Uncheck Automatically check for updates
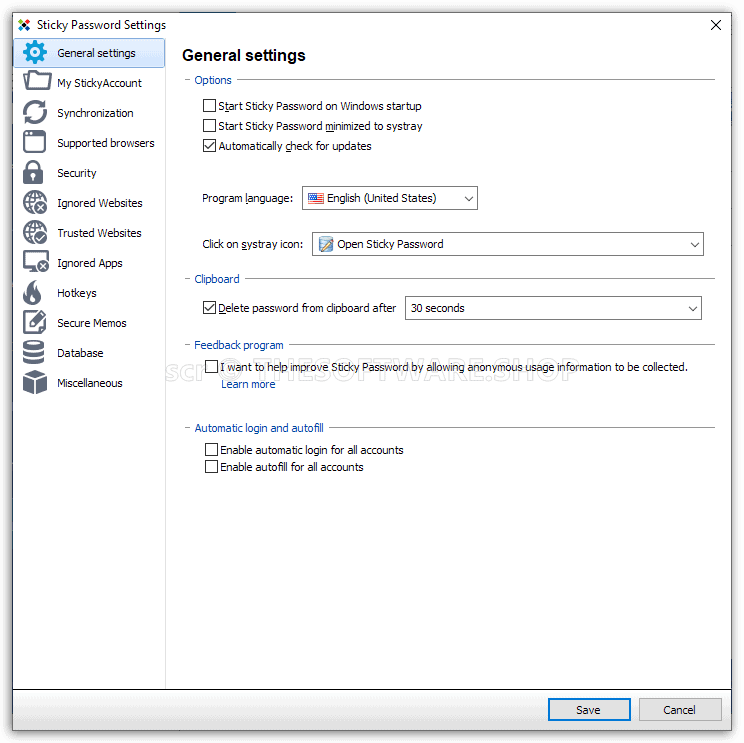The height and width of the screenshot is (743, 744). coord(209,145)
